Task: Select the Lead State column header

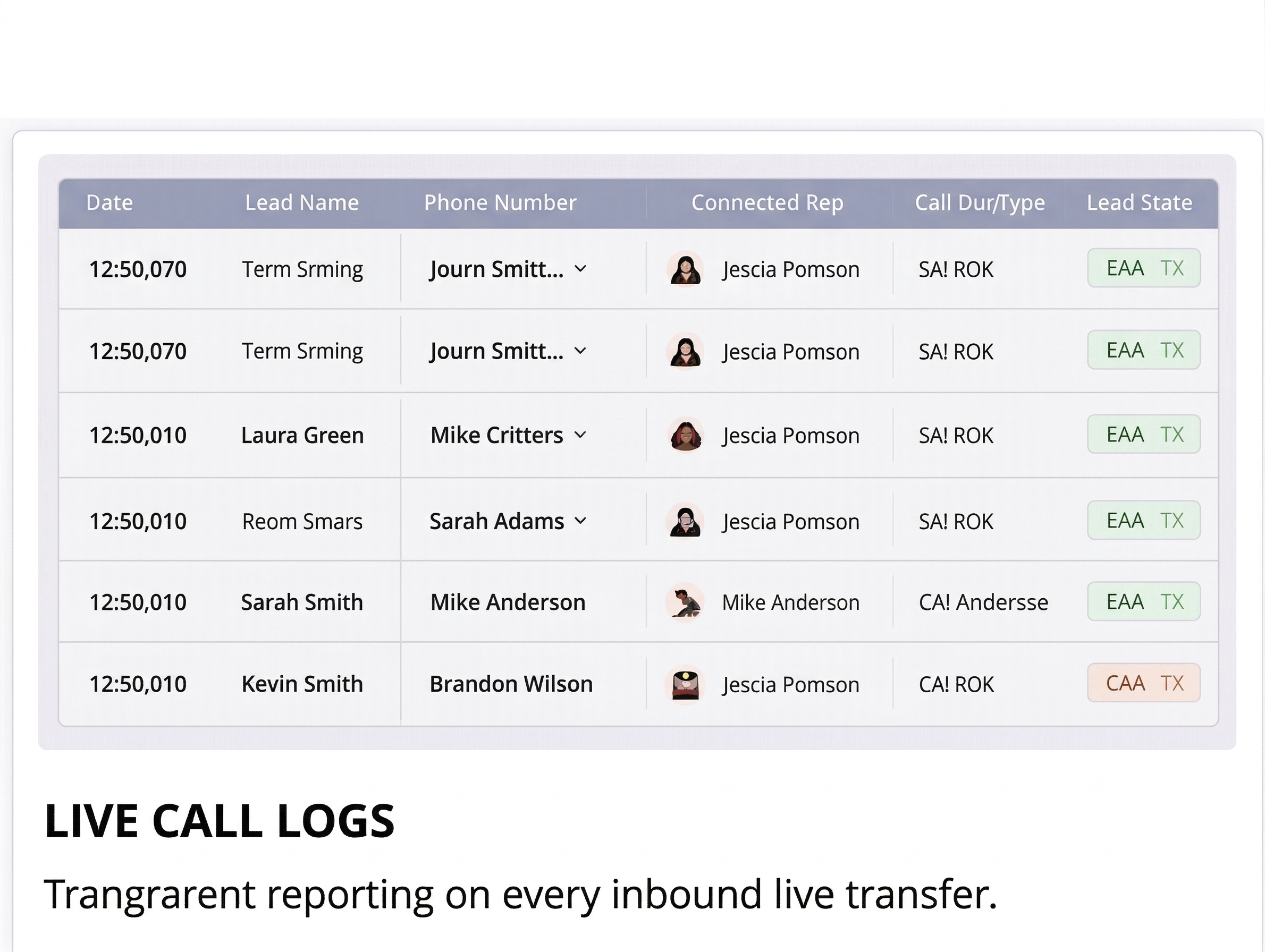Action: 1139,203
